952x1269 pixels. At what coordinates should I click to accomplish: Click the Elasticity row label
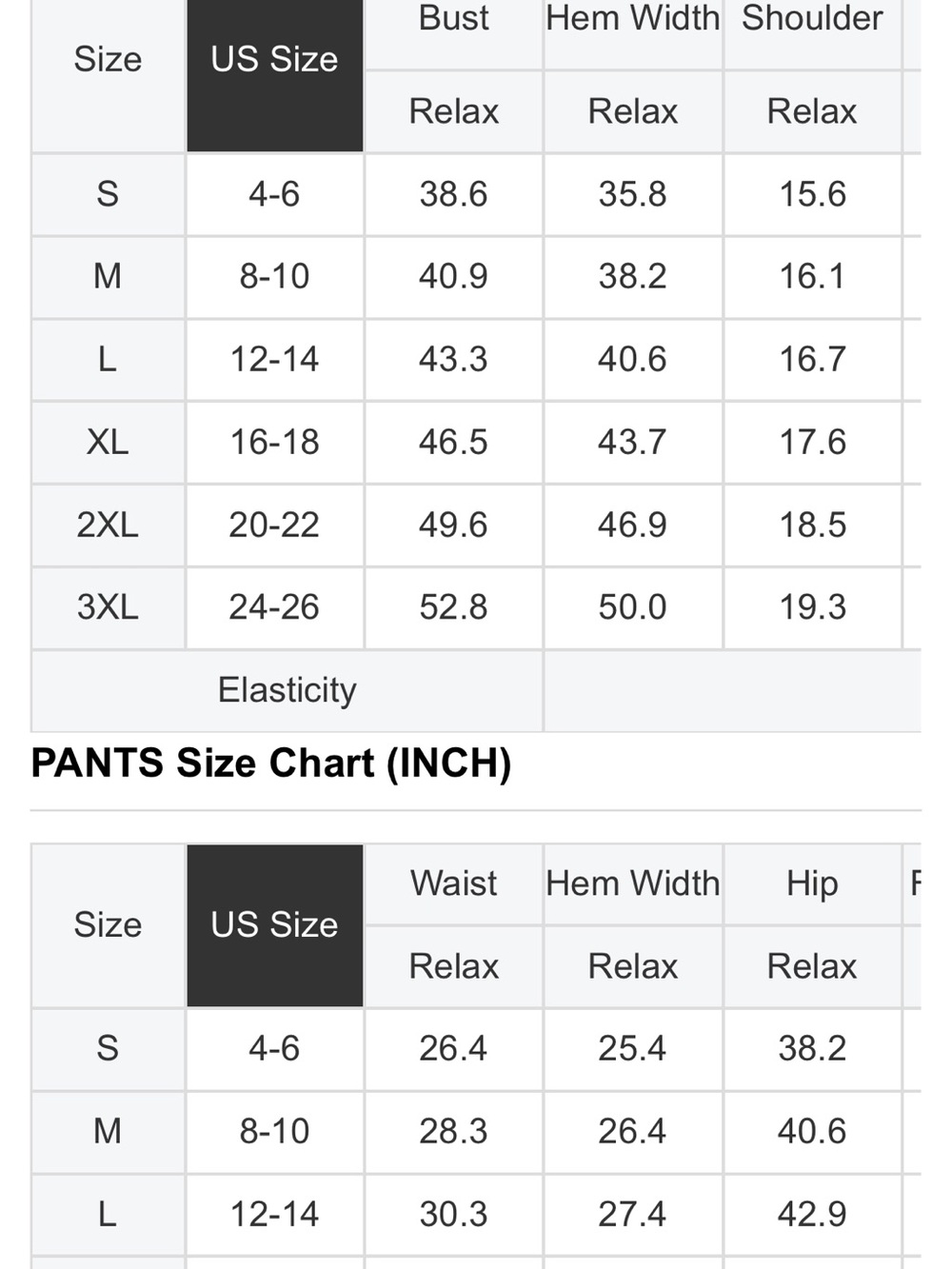[287, 690]
